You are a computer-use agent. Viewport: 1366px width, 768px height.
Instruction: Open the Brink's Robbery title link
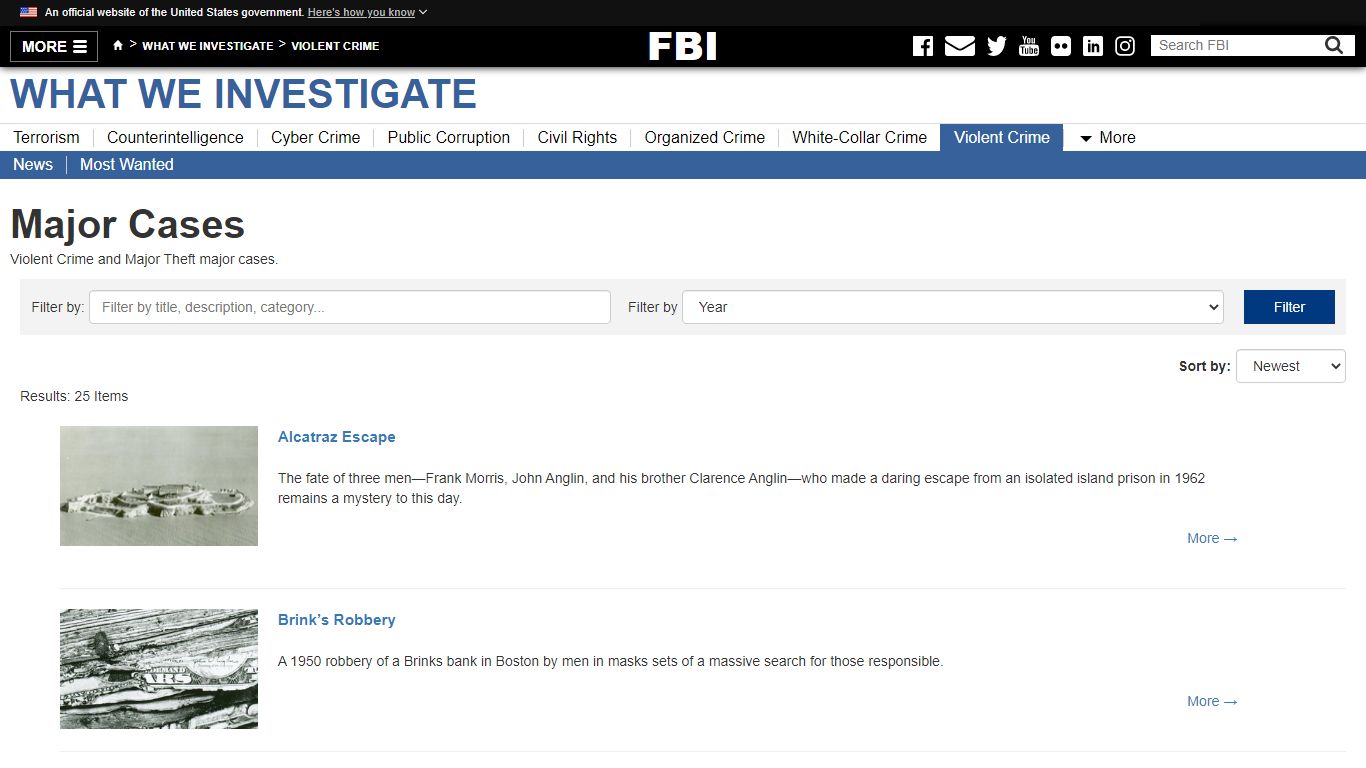[337, 620]
